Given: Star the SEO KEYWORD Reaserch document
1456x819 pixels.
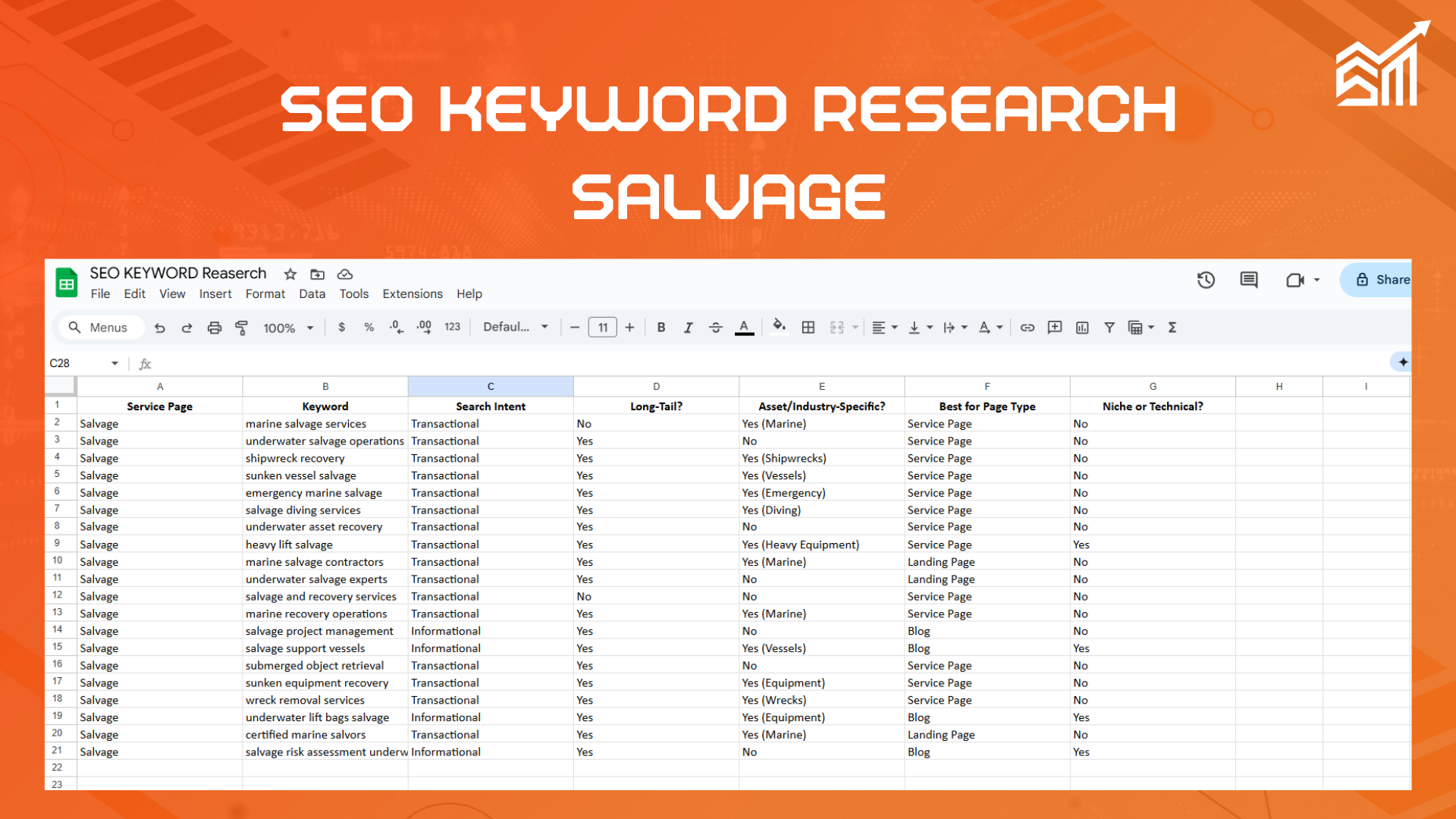Looking at the screenshot, I should 290,274.
